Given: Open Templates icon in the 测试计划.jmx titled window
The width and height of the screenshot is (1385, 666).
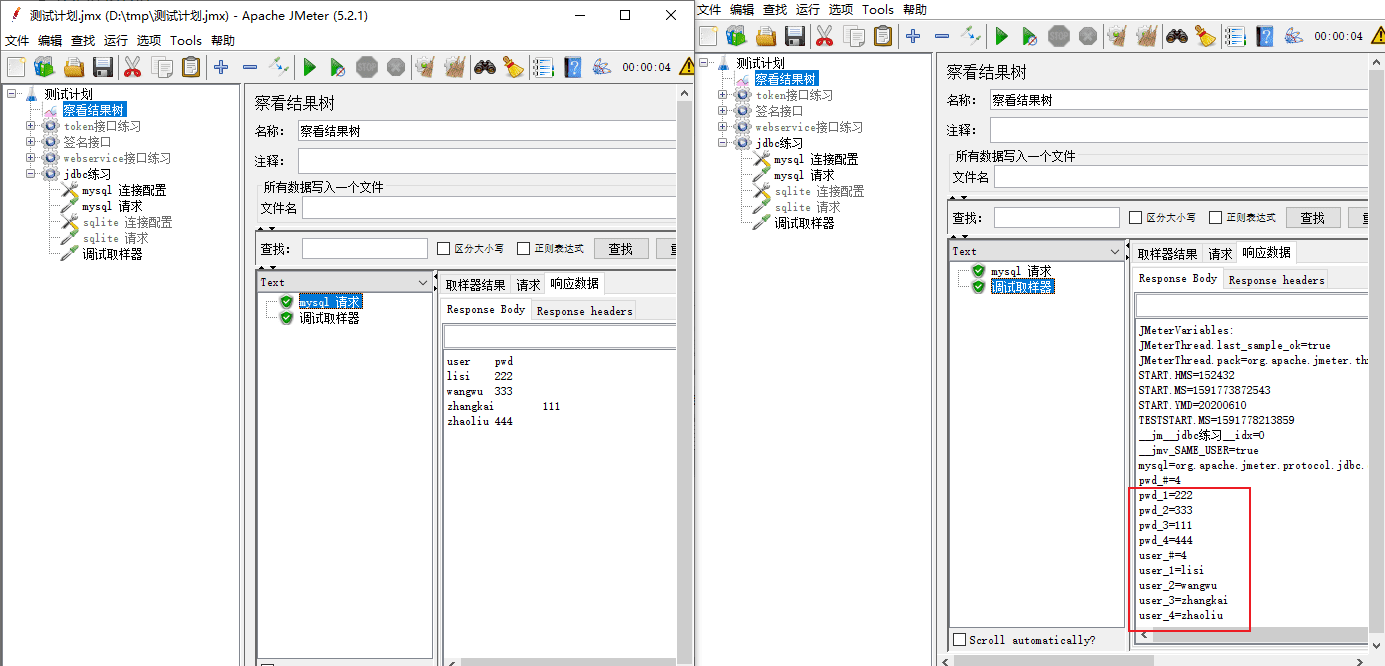Looking at the screenshot, I should click(x=44, y=67).
